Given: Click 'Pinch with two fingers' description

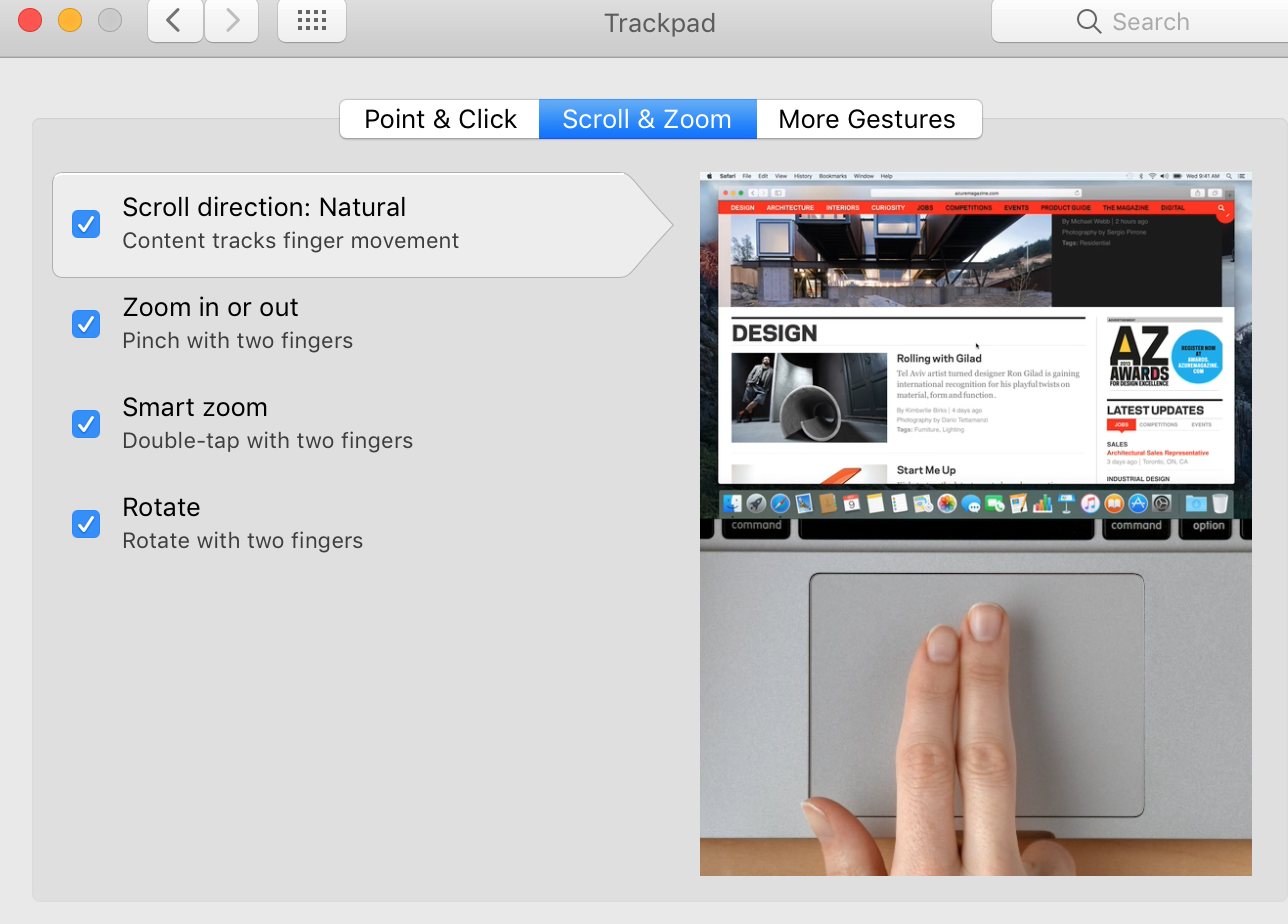Looking at the screenshot, I should tap(238, 341).
